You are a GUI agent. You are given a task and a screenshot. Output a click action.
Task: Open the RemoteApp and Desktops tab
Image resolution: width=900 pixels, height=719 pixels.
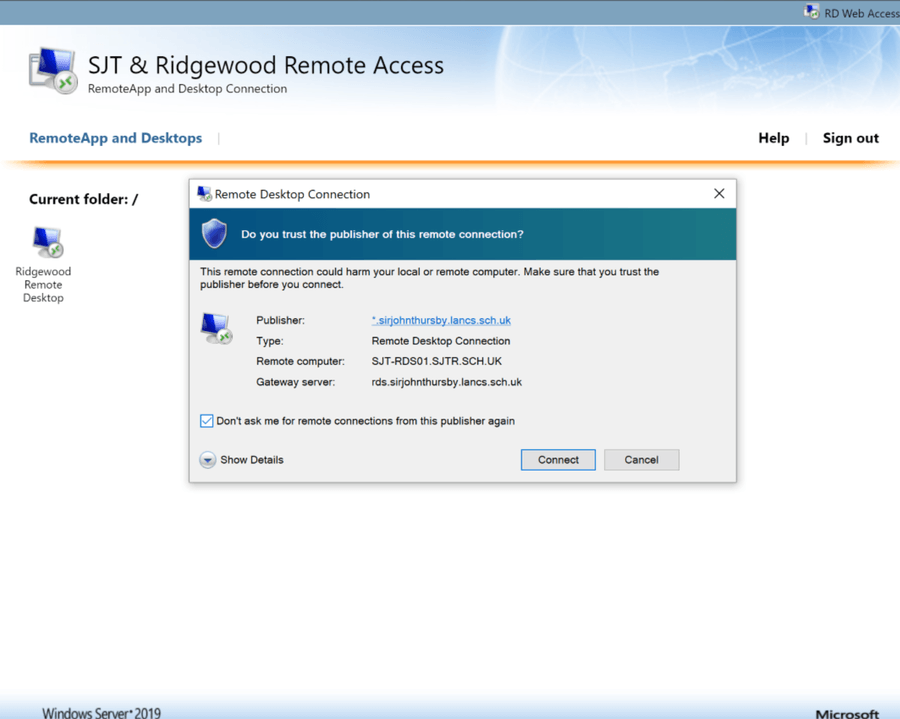(x=115, y=138)
